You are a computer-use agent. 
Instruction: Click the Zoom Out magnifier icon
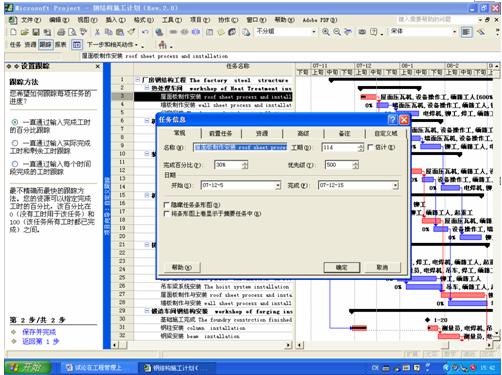337,32
